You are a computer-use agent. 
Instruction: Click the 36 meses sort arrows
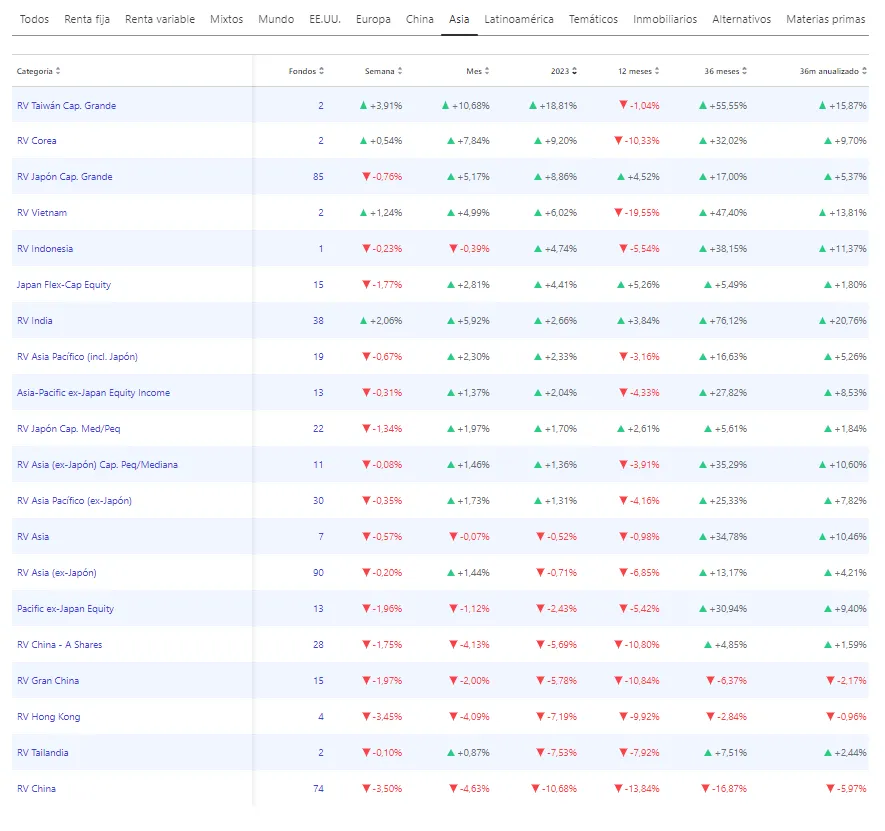tap(744, 71)
